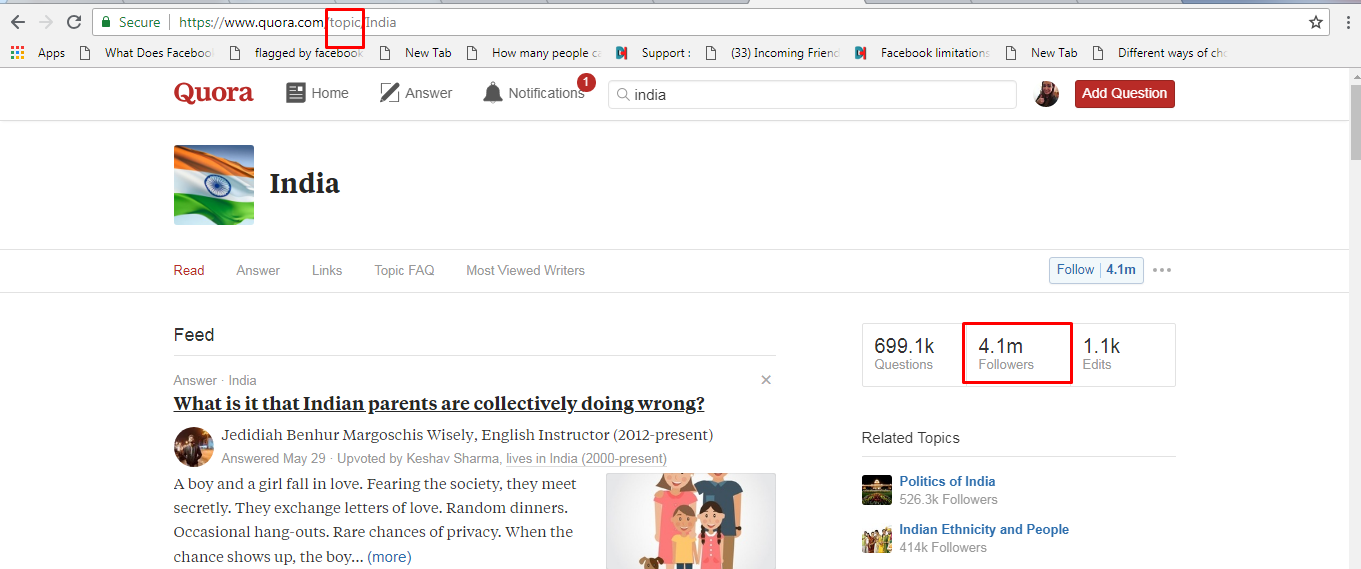Open the Answer page from header

[416, 93]
